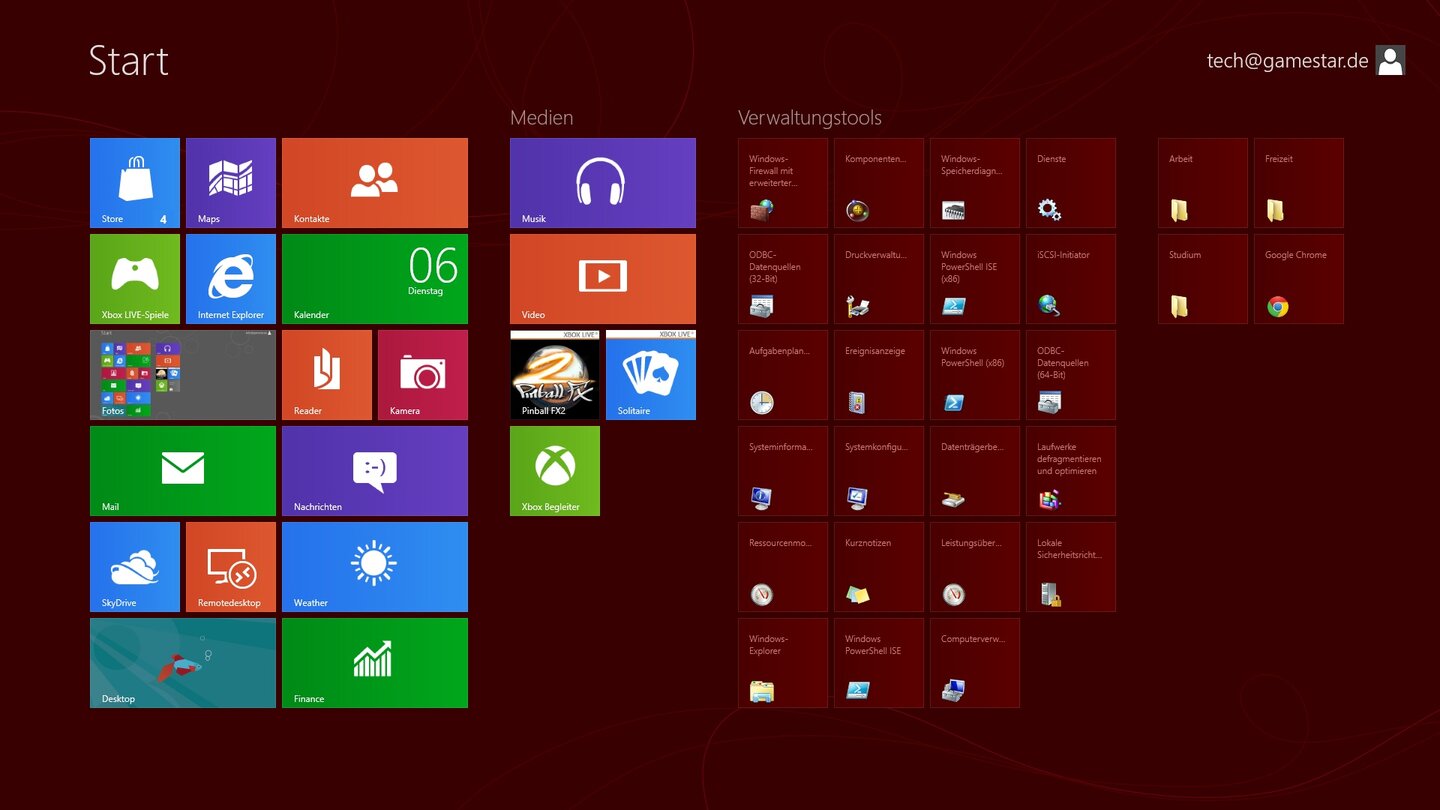This screenshot has height=810, width=1440.
Task: Open the iSCSI-Initiator tile
Action: pos(1071,279)
